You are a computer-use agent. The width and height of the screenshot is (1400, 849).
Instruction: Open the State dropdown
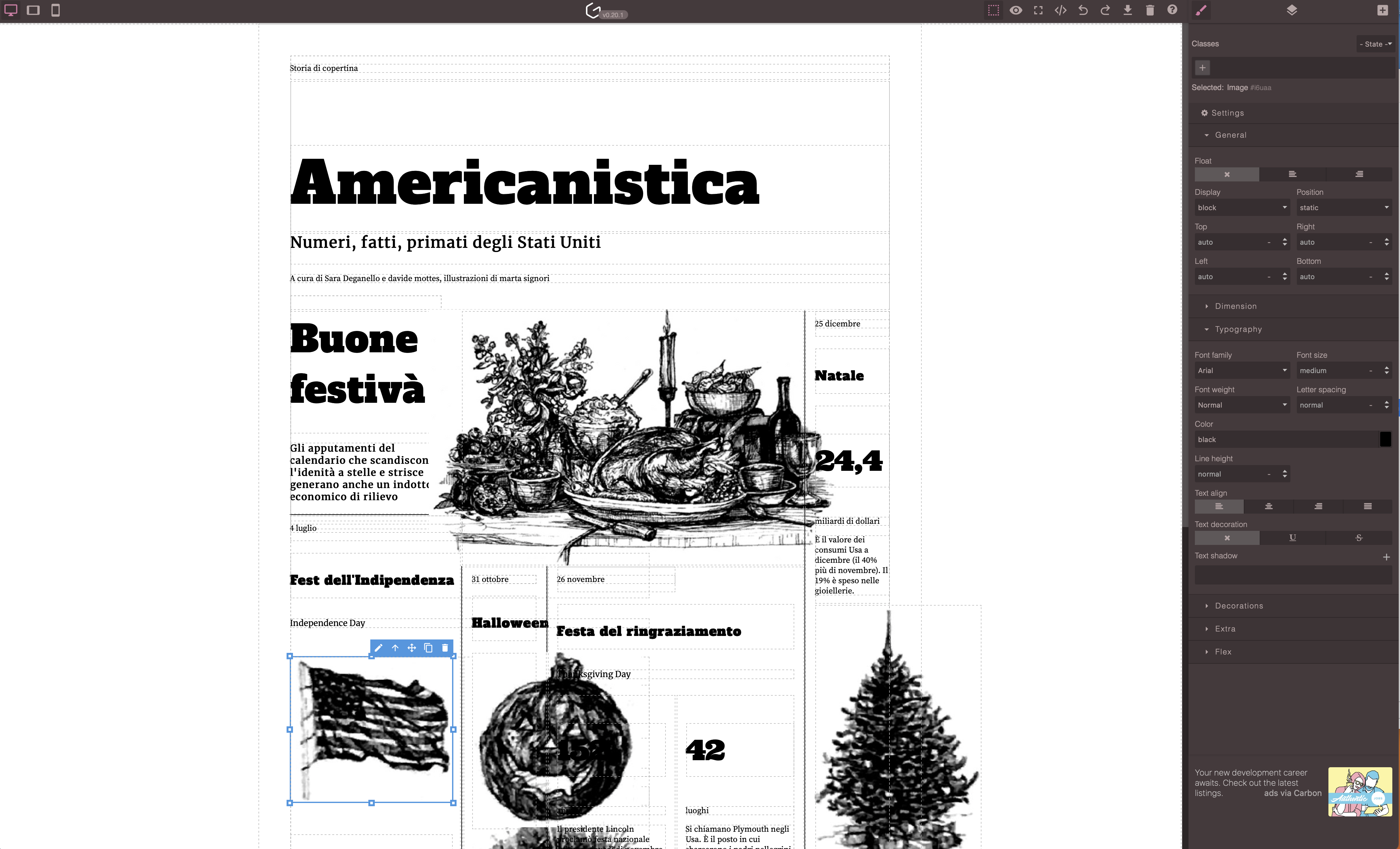[x=1376, y=44]
